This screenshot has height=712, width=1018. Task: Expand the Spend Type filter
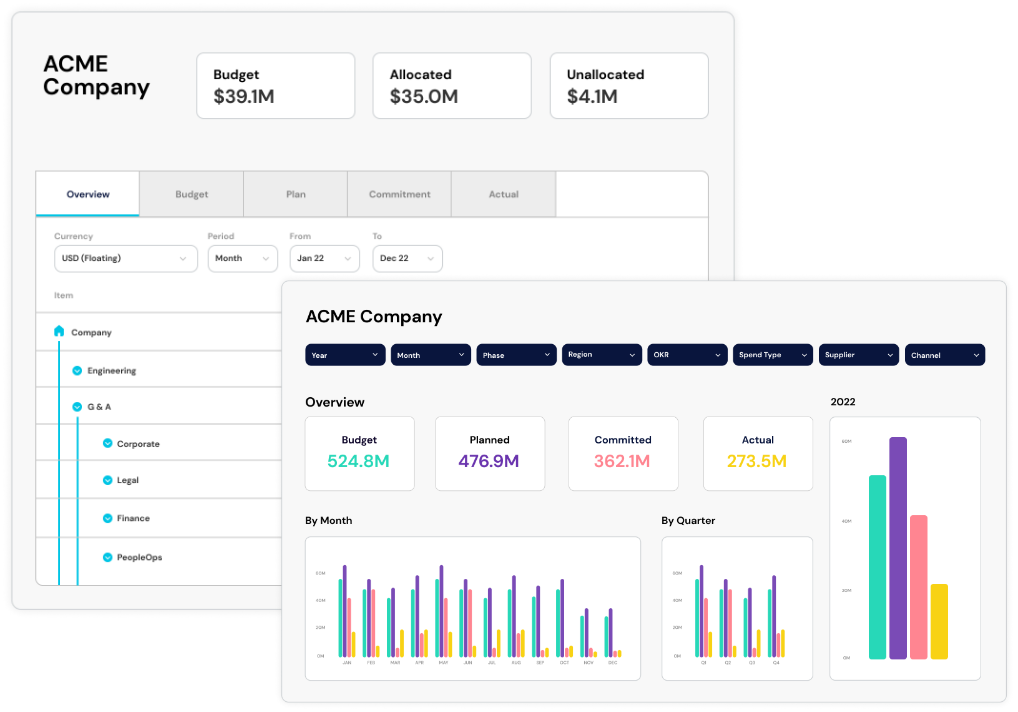click(x=773, y=355)
